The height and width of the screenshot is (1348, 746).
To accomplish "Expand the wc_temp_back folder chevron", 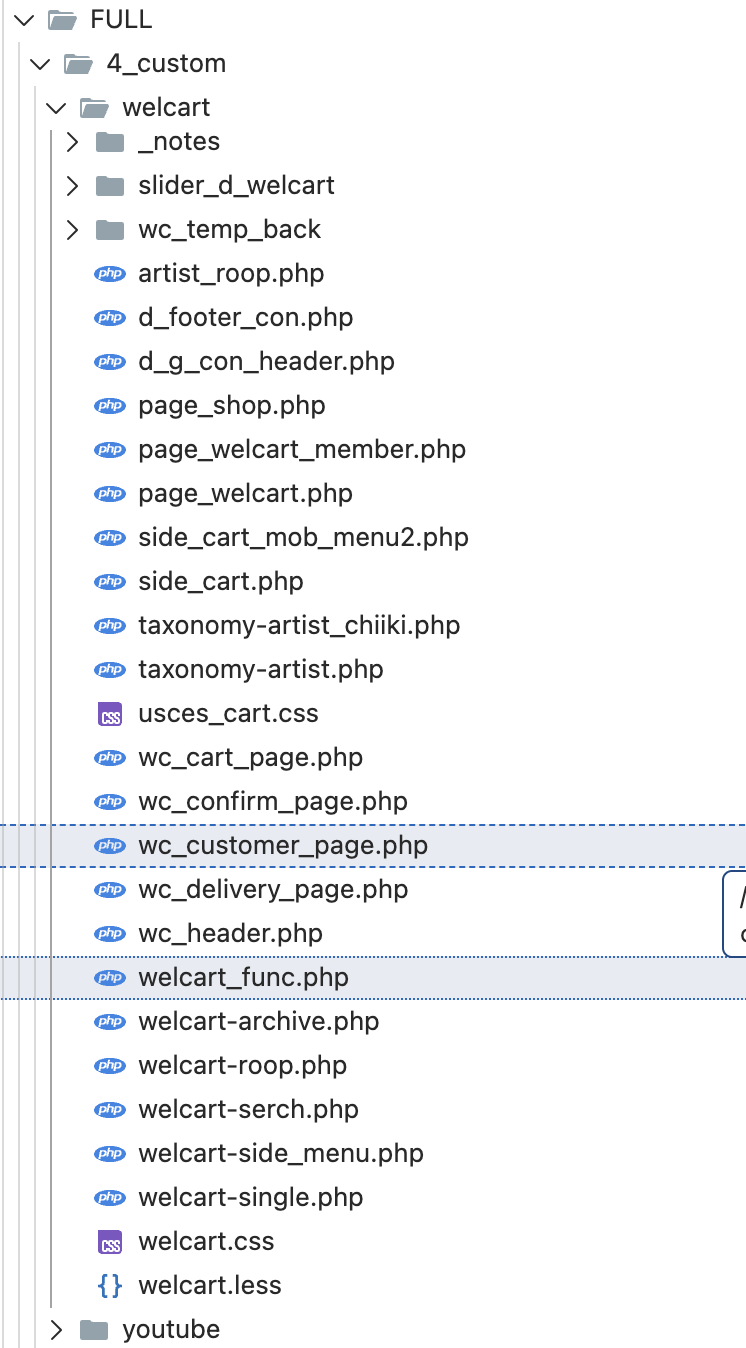I will [72, 229].
